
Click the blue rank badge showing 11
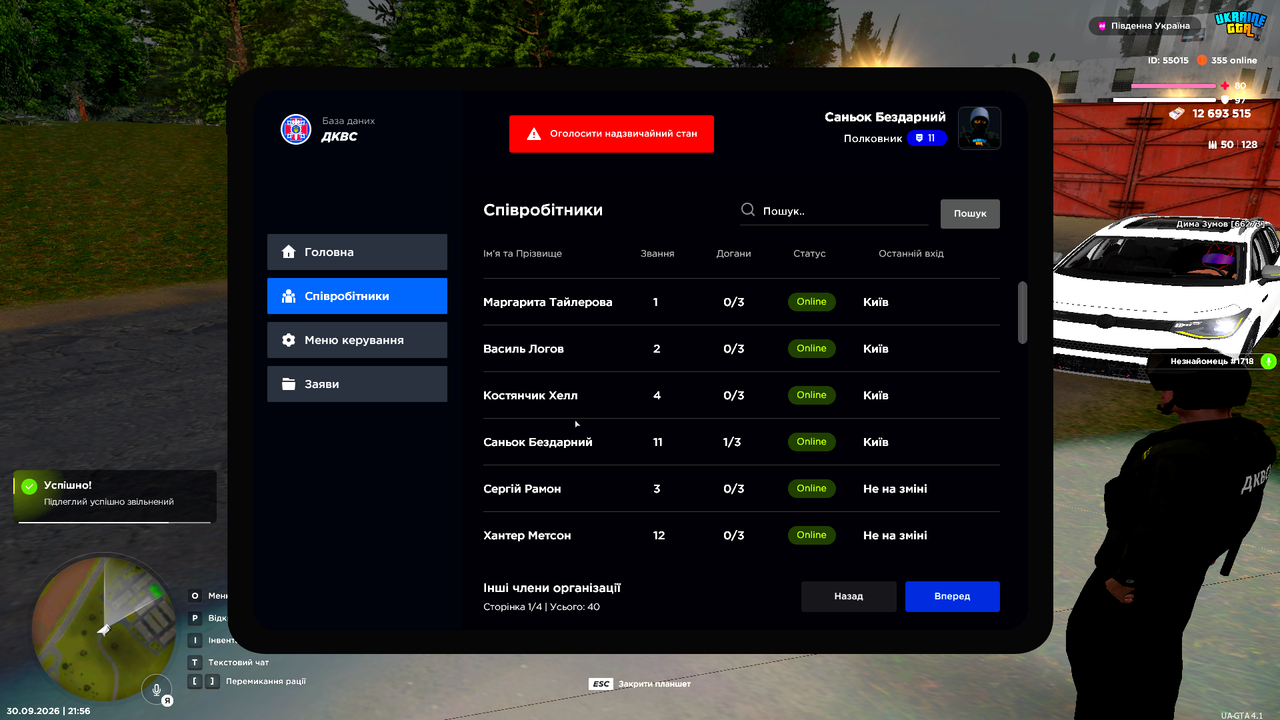pyautogui.click(x=927, y=138)
